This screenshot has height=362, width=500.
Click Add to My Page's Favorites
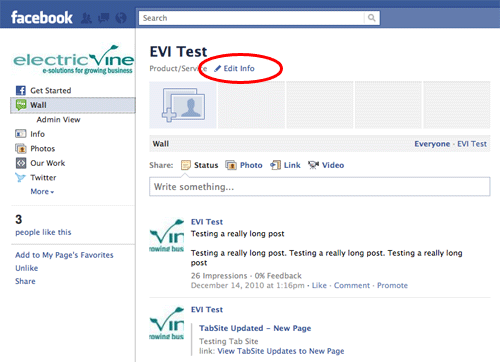click(x=64, y=255)
